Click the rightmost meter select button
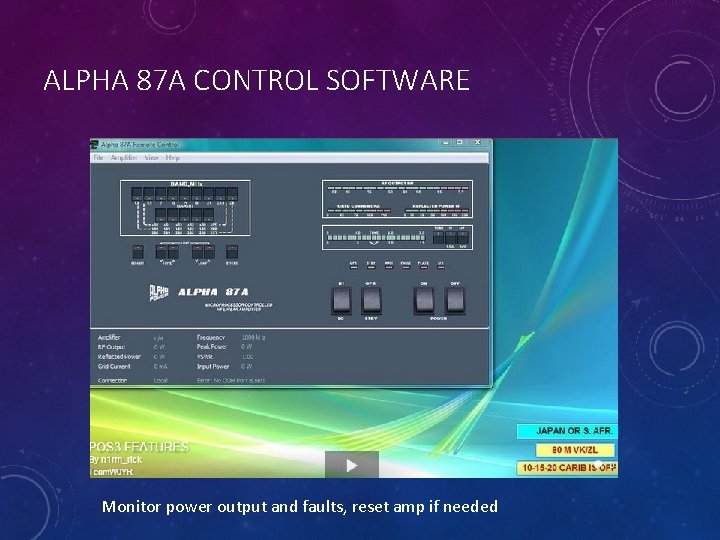The image size is (720, 540). tap(463, 237)
